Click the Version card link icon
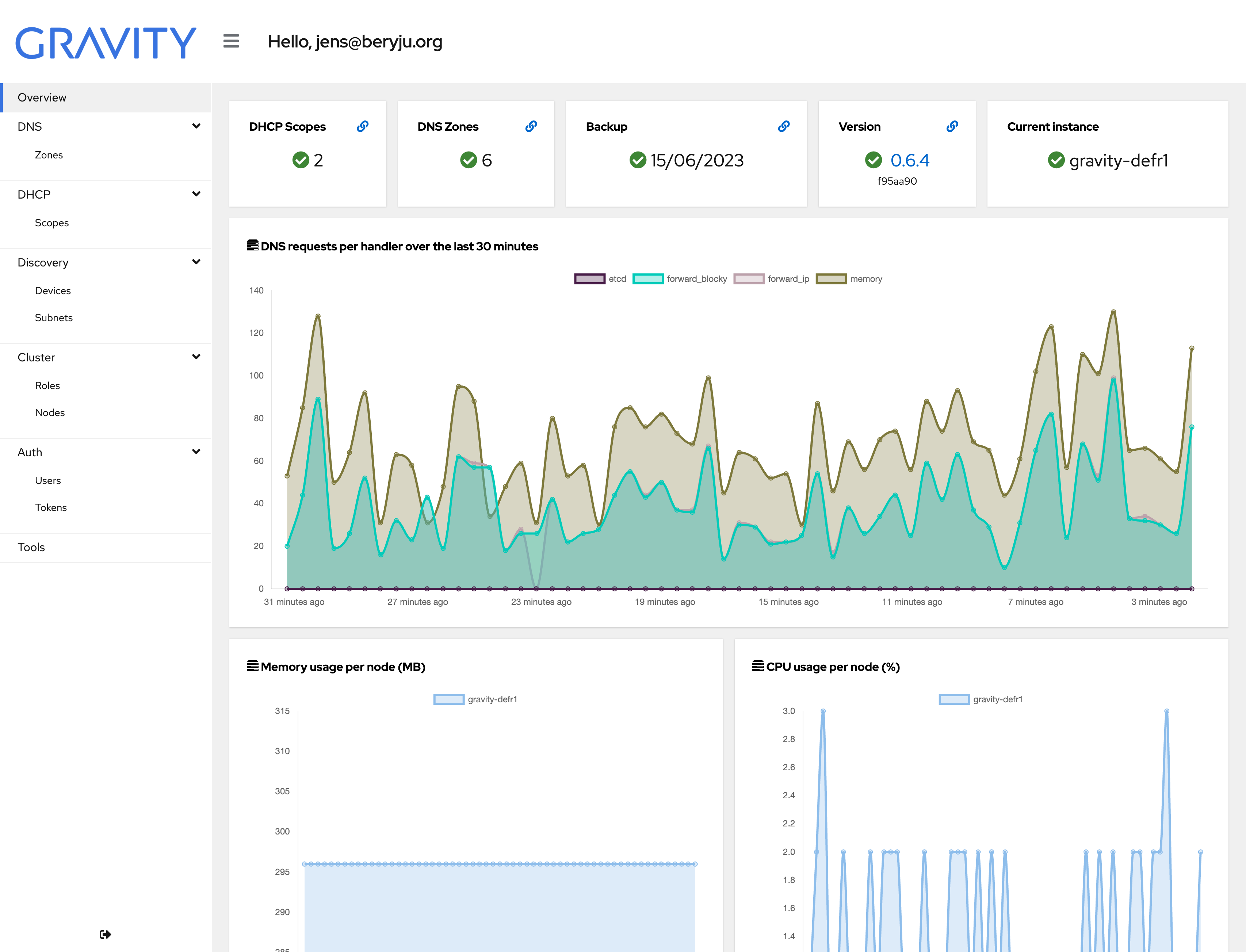Screen dimensions: 1246x952 tap(952, 126)
